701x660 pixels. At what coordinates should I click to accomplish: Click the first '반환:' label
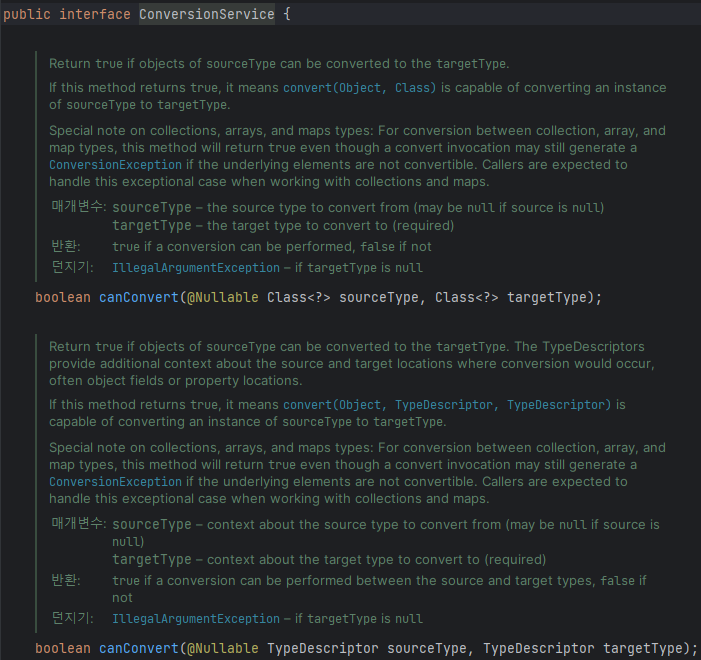(66, 246)
